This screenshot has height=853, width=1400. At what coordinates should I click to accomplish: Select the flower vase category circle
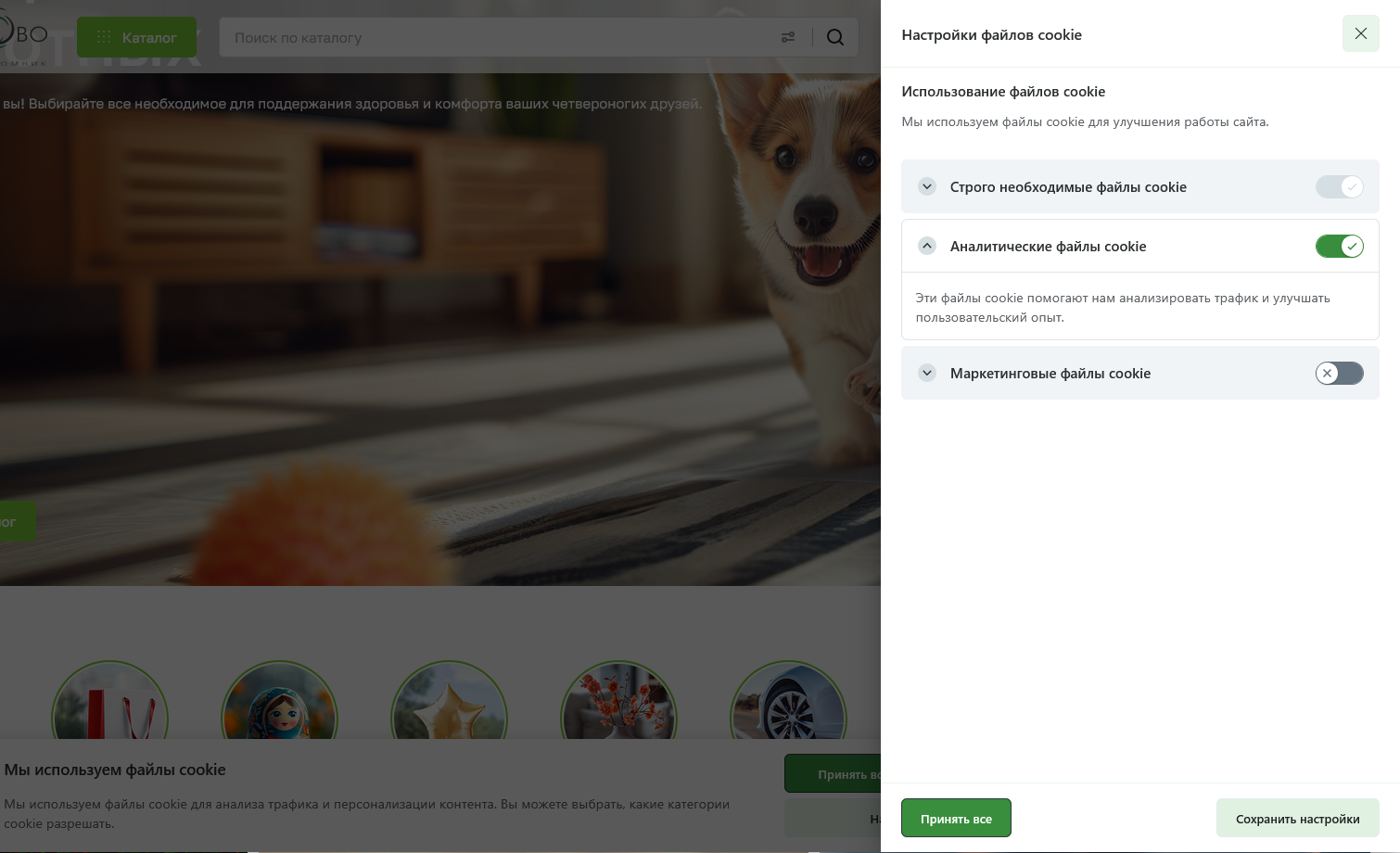(x=618, y=719)
